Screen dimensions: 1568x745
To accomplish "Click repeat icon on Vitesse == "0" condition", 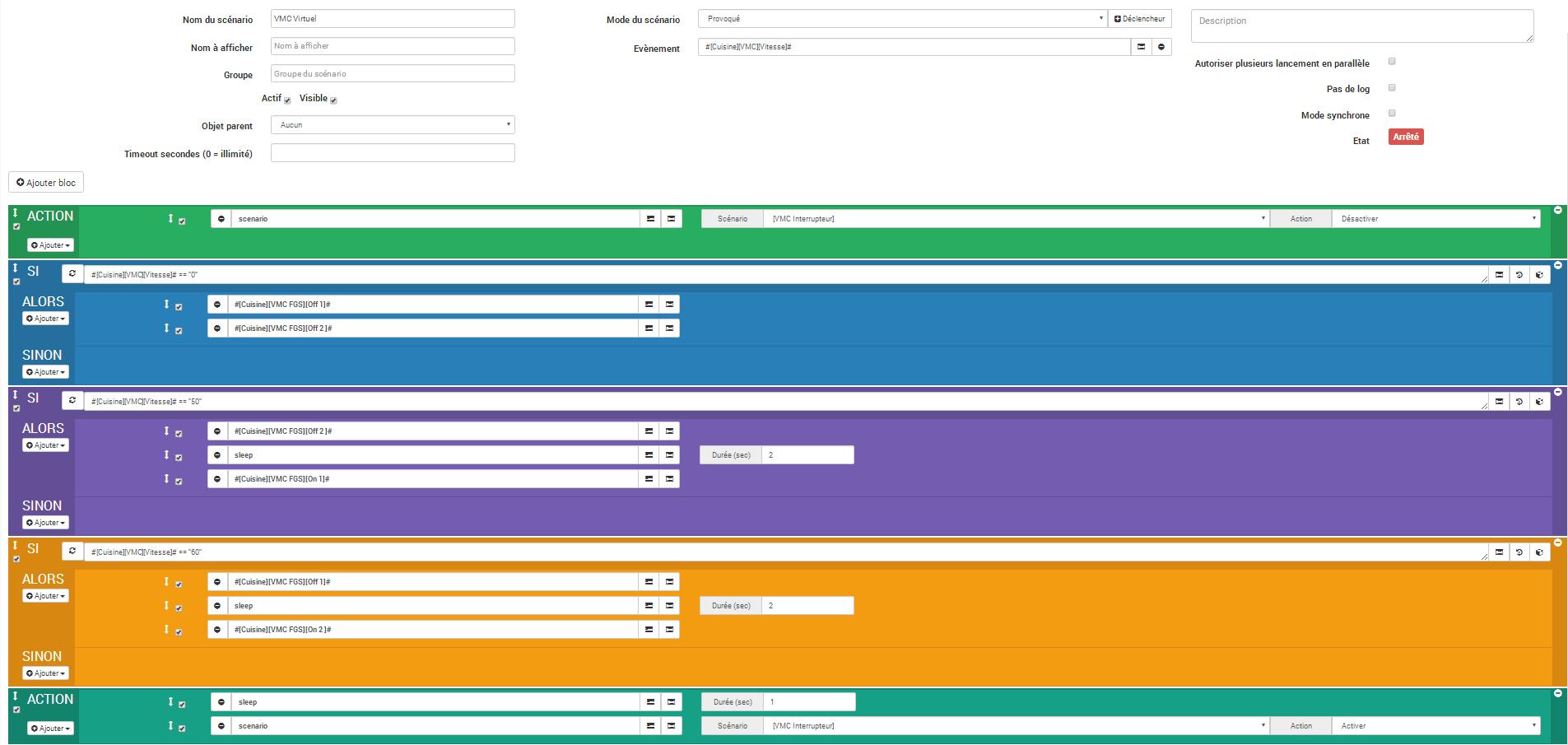I will (x=72, y=274).
